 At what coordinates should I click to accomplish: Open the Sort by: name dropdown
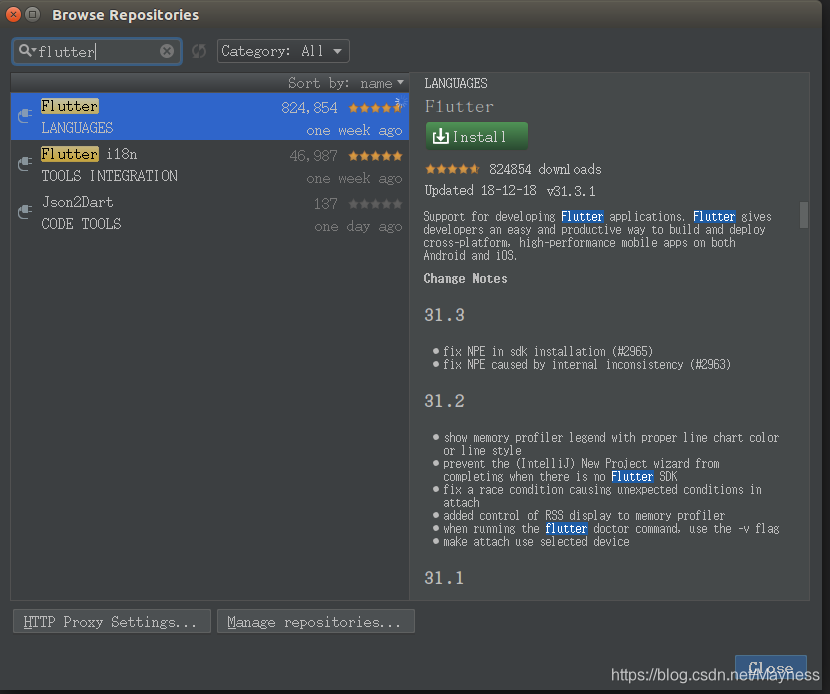click(x=346, y=83)
